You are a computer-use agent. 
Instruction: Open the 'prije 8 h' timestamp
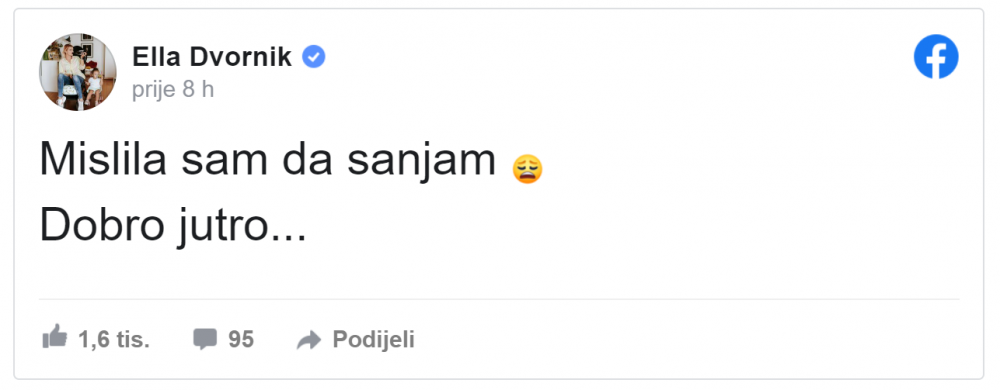[x=173, y=90]
